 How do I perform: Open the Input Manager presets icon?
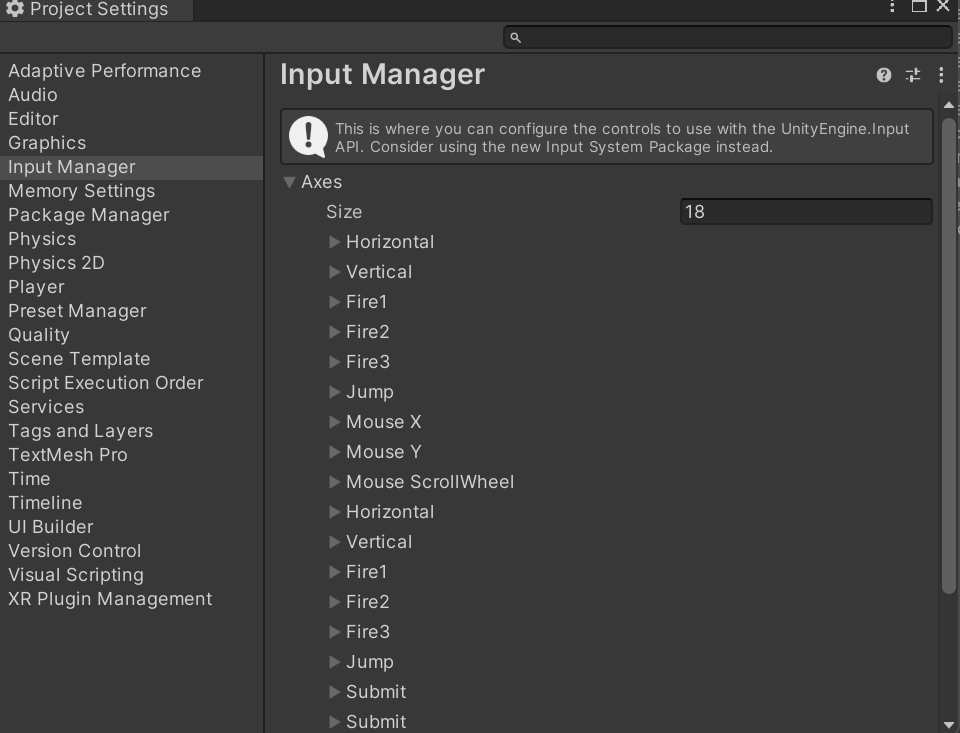[912, 75]
